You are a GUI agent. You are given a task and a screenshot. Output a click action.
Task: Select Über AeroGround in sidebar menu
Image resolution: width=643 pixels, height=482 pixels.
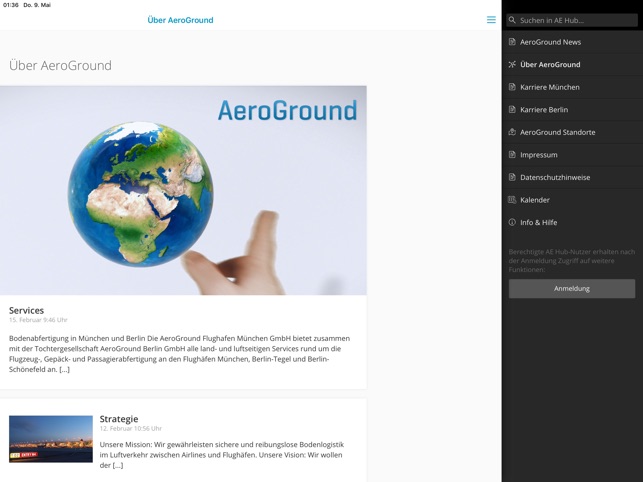tap(572, 64)
